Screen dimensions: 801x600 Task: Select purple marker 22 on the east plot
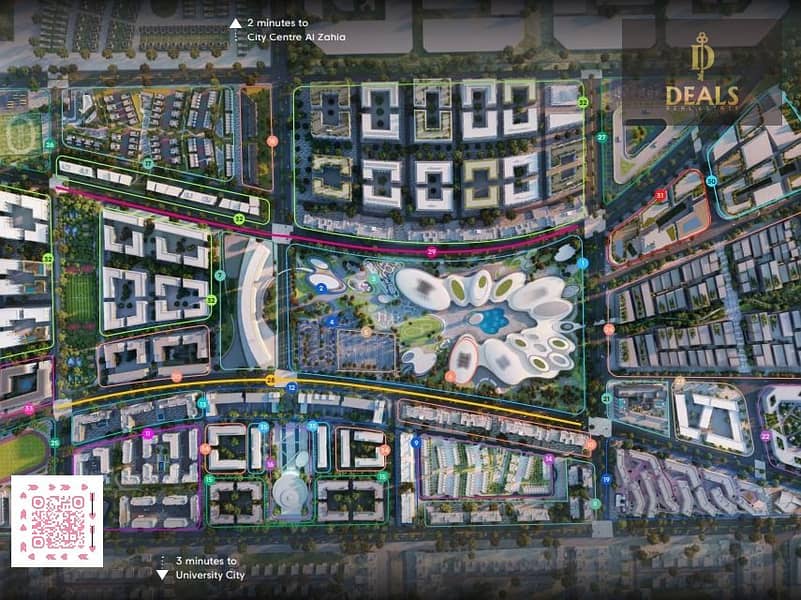(765, 436)
